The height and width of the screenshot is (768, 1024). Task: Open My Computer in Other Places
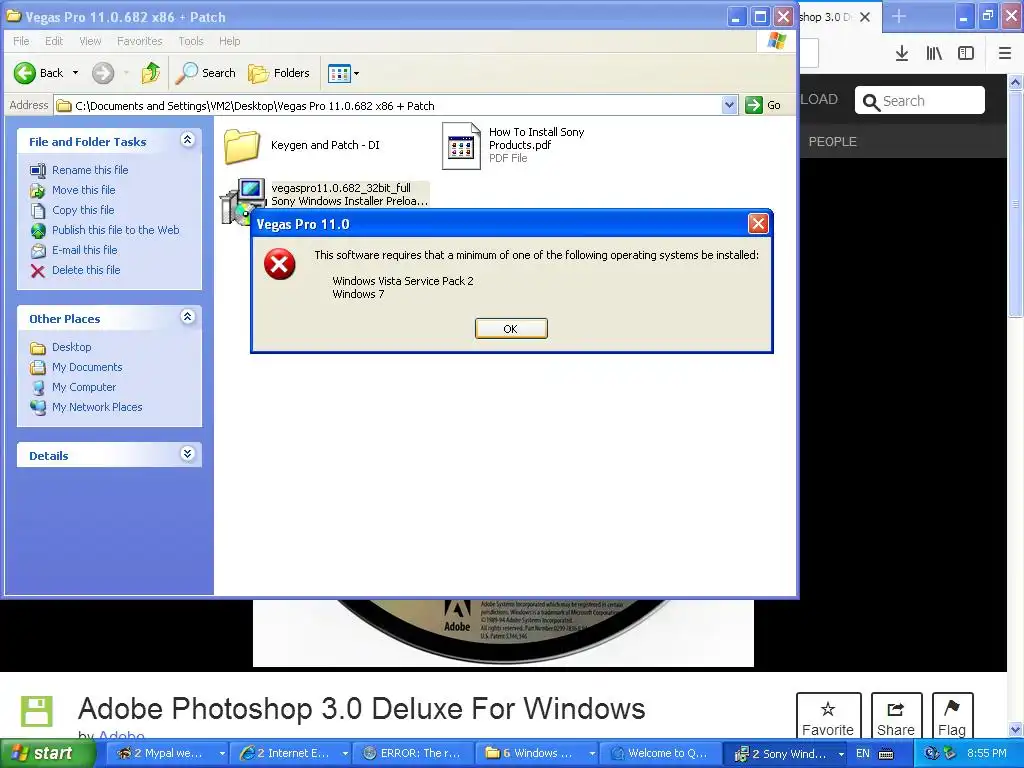(84, 387)
